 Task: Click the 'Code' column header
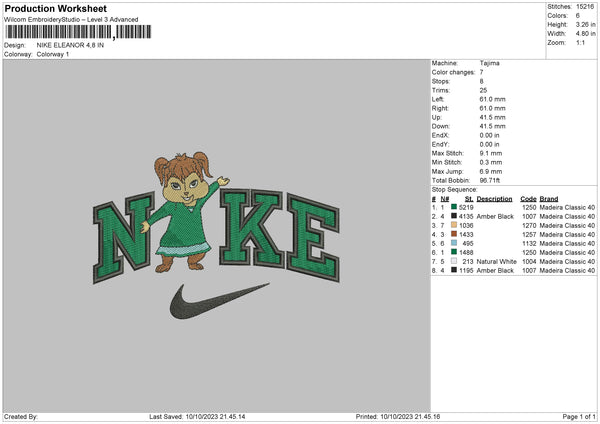coord(528,199)
